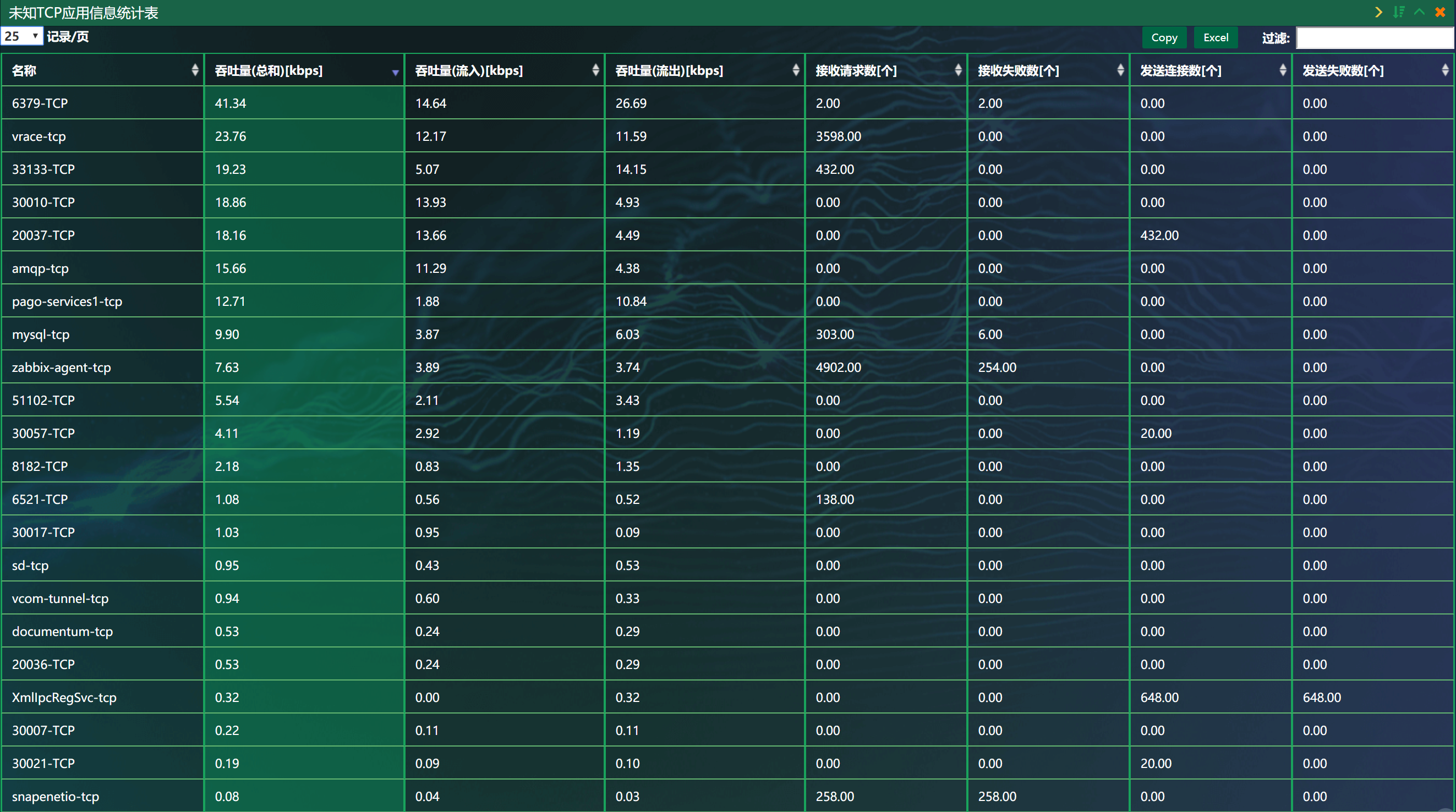Click the Copy button

point(1164,37)
